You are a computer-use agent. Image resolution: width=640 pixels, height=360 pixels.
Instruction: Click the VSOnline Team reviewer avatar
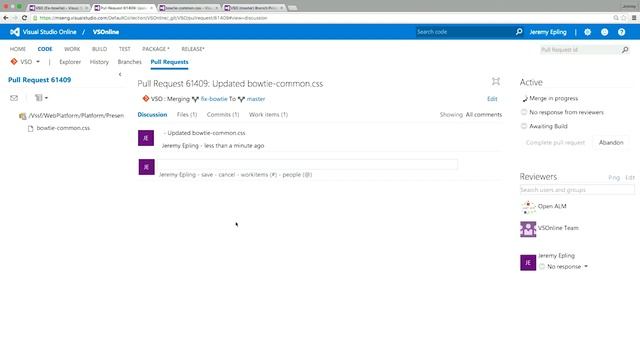[528, 229]
